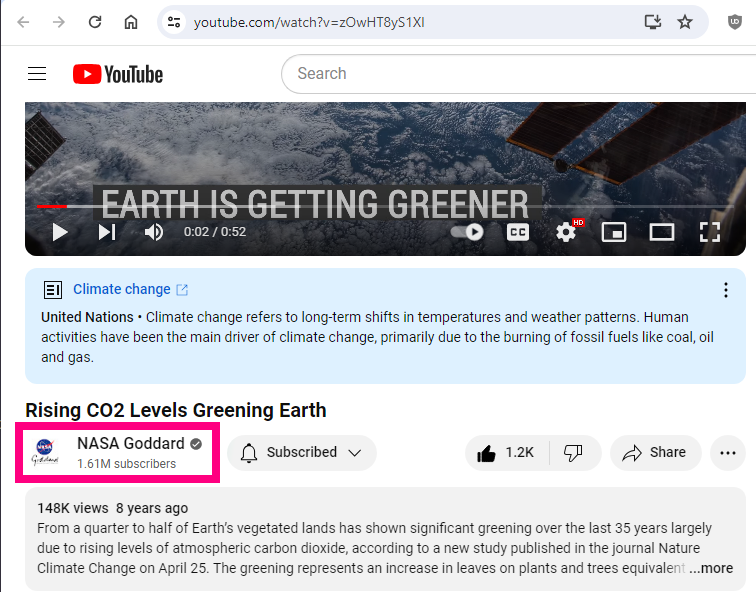Toggle closed captions
Image resolution: width=756 pixels, height=592 pixels.
coord(517,232)
